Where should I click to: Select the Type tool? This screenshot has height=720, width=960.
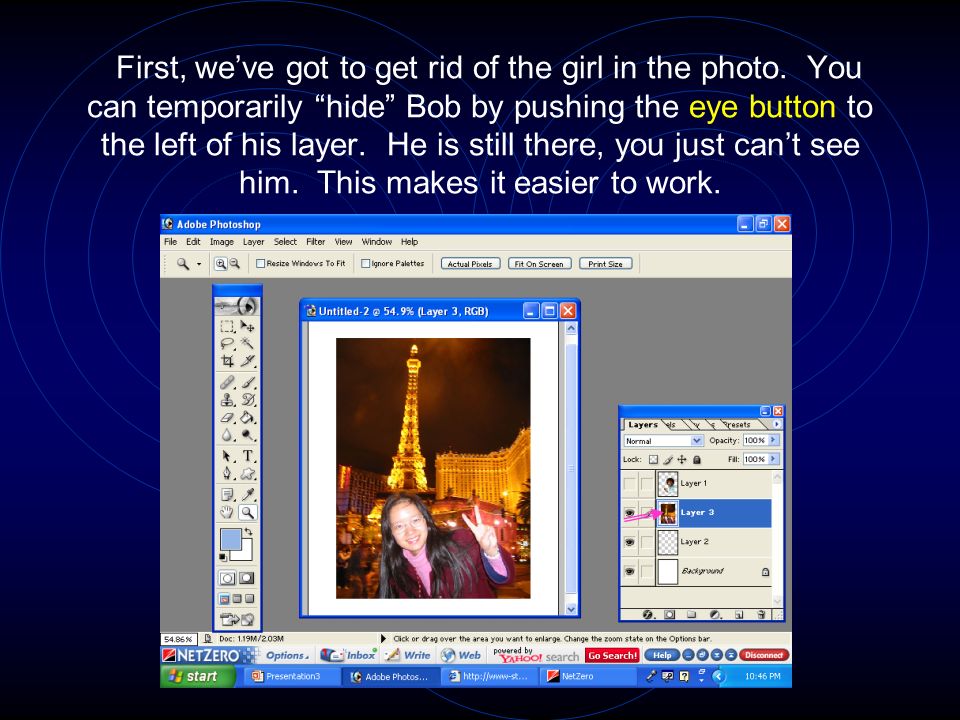point(247,456)
